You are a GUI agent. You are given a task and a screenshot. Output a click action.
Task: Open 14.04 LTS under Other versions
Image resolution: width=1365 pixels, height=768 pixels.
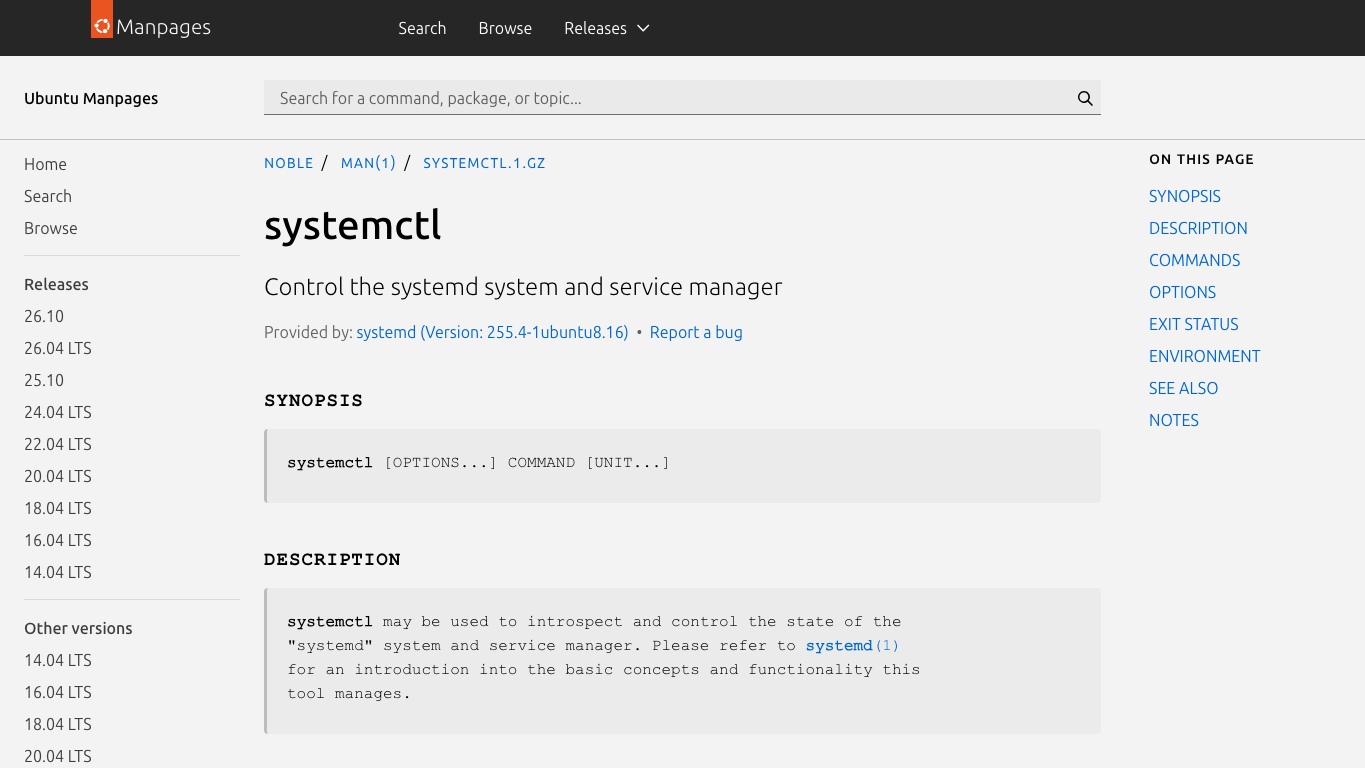point(58,660)
